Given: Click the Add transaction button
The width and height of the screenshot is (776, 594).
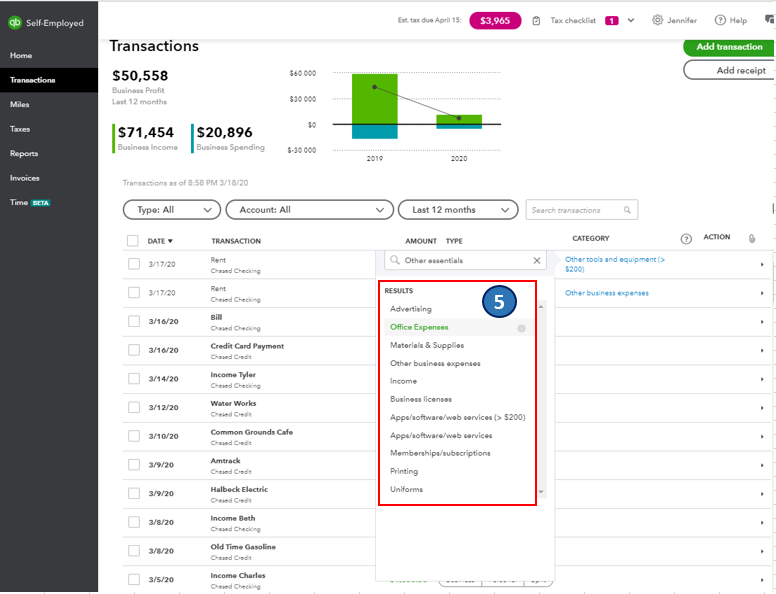Looking at the screenshot, I should pyautogui.click(x=729, y=47).
